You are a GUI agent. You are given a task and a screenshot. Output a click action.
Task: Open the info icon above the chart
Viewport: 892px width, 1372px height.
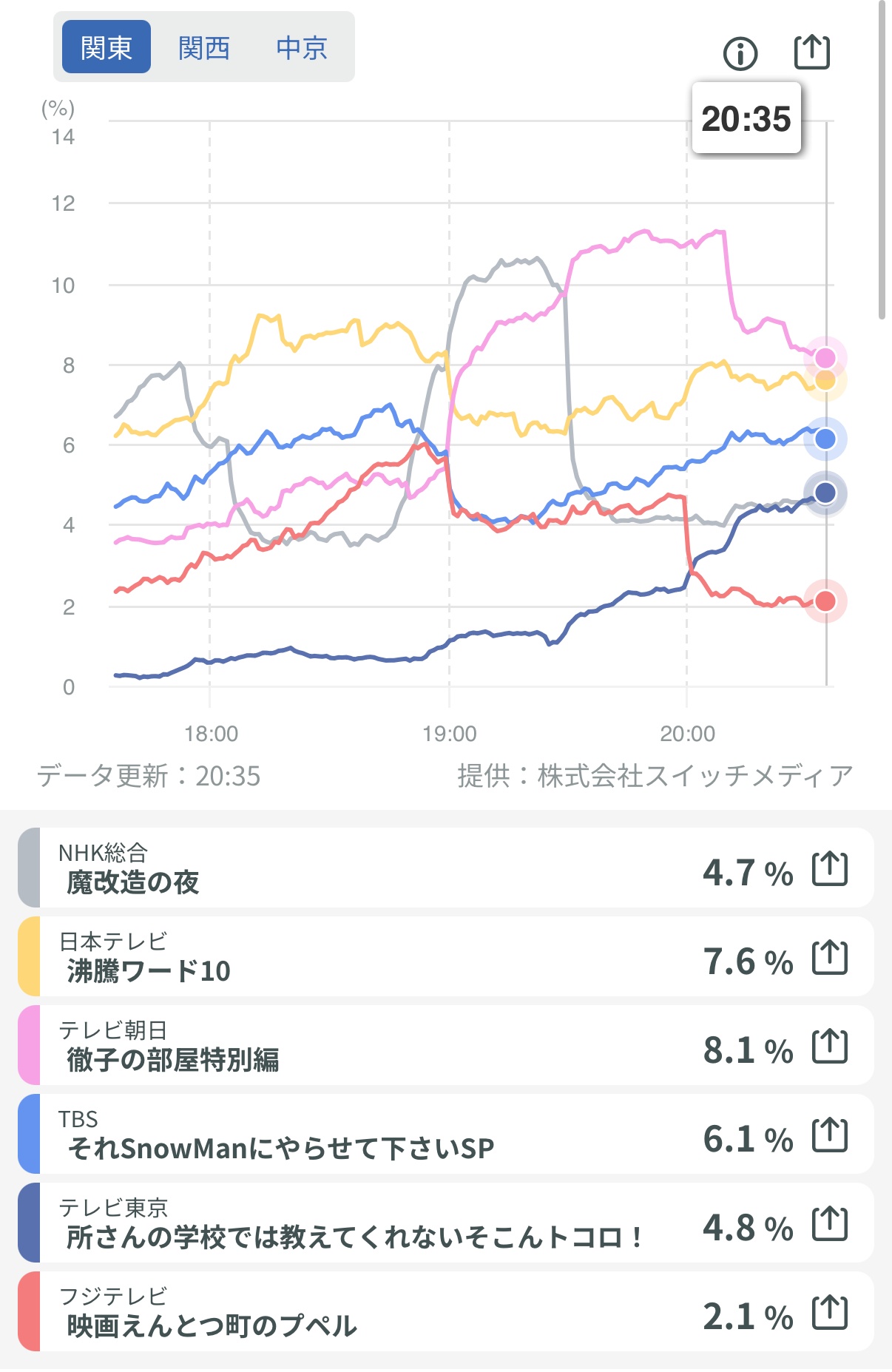pyautogui.click(x=740, y=53)
